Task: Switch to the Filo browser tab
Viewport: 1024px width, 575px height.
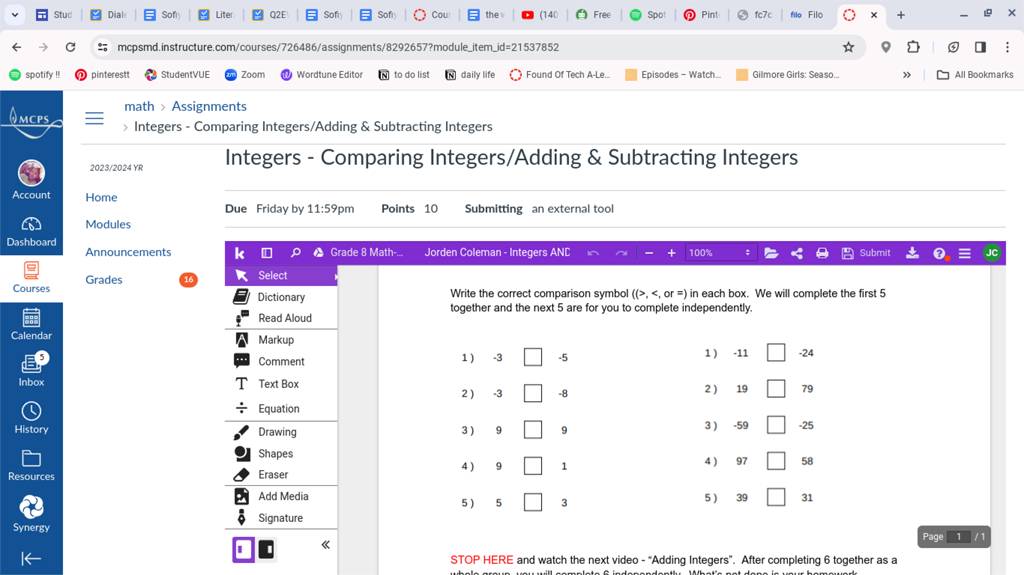Action: [807, 14]
